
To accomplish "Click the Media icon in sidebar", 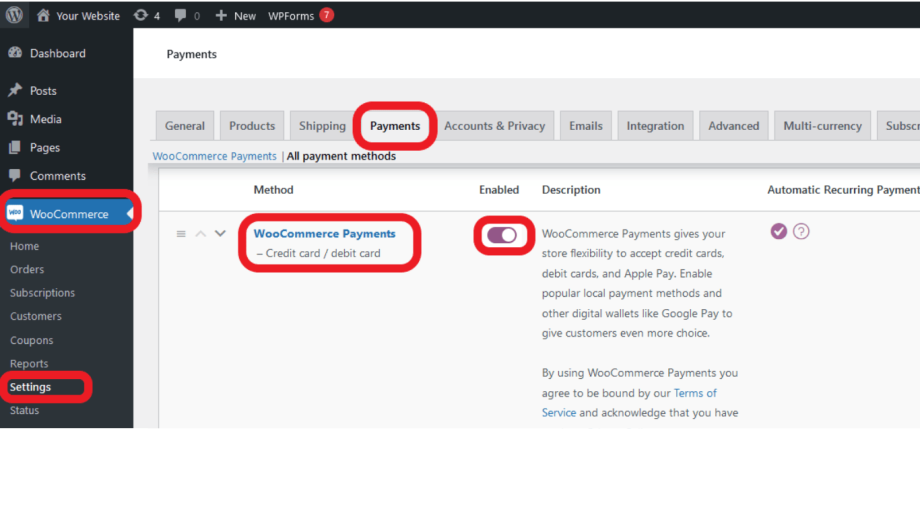I will point(15,119).
